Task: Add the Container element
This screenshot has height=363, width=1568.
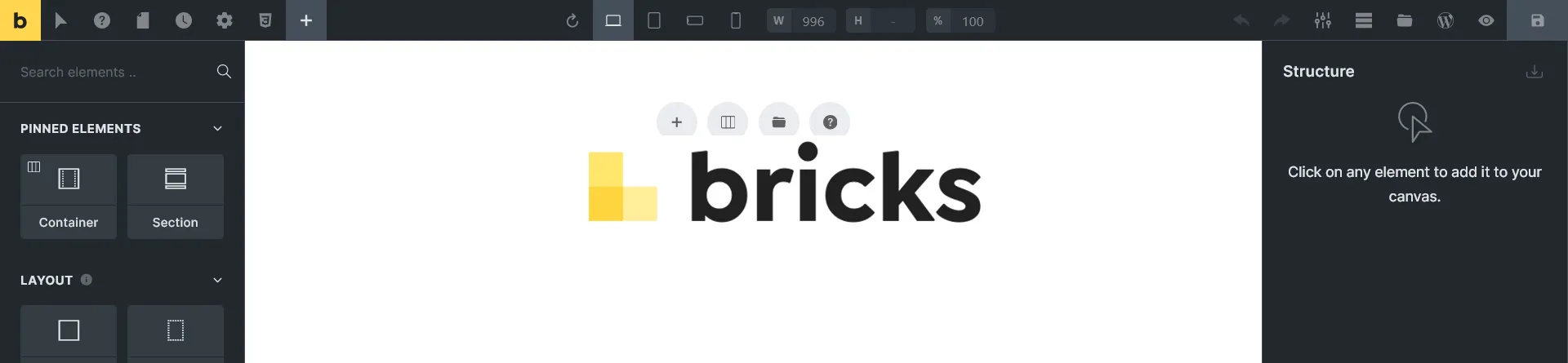Action: (x=69, y=197)
